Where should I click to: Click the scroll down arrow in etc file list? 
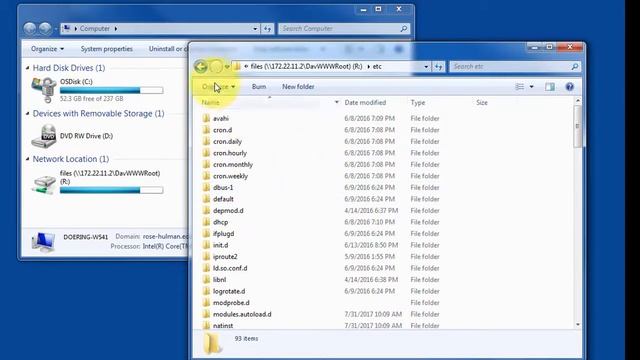[578, 324]
